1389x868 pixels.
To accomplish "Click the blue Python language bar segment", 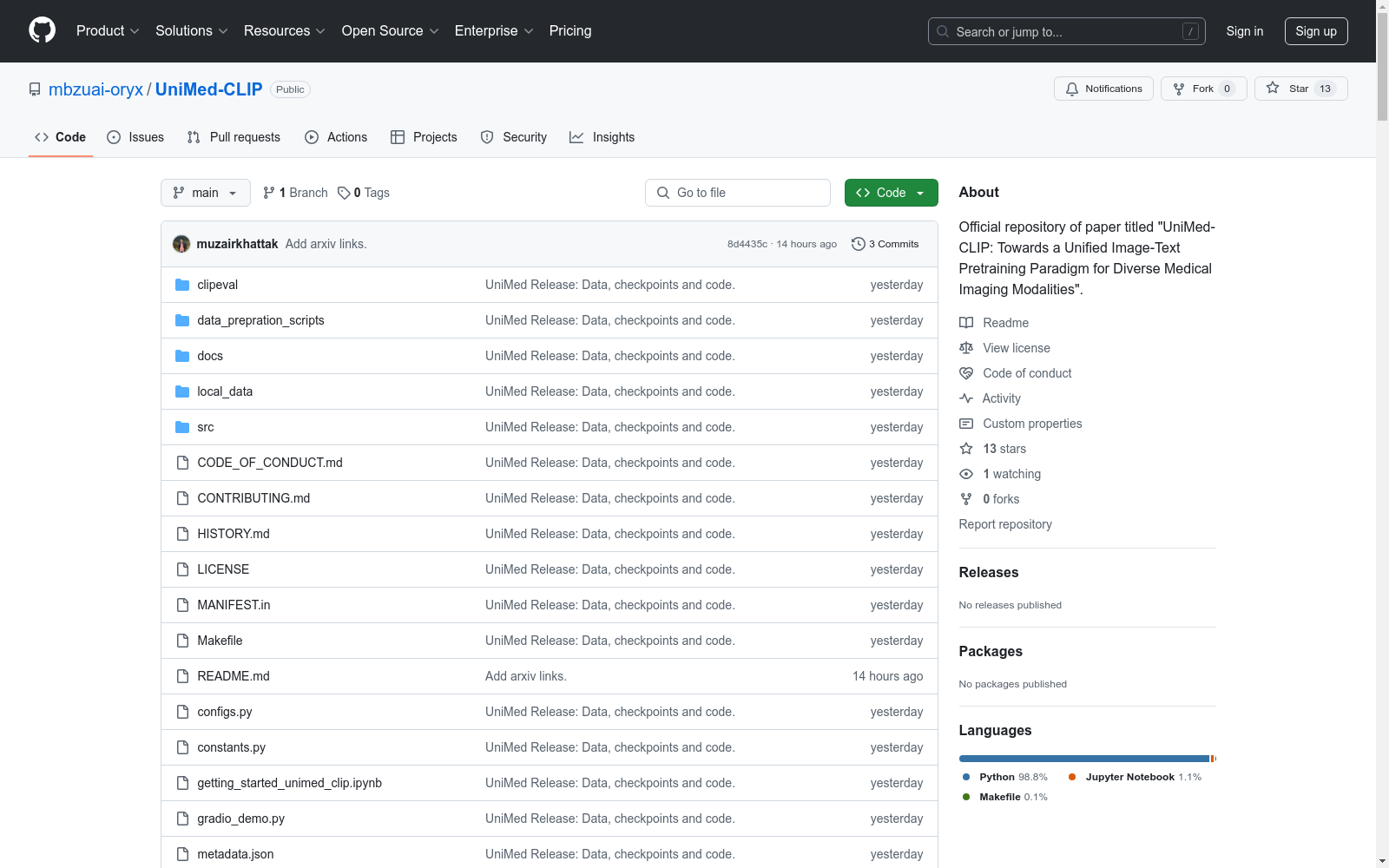I will (1084, 759).
